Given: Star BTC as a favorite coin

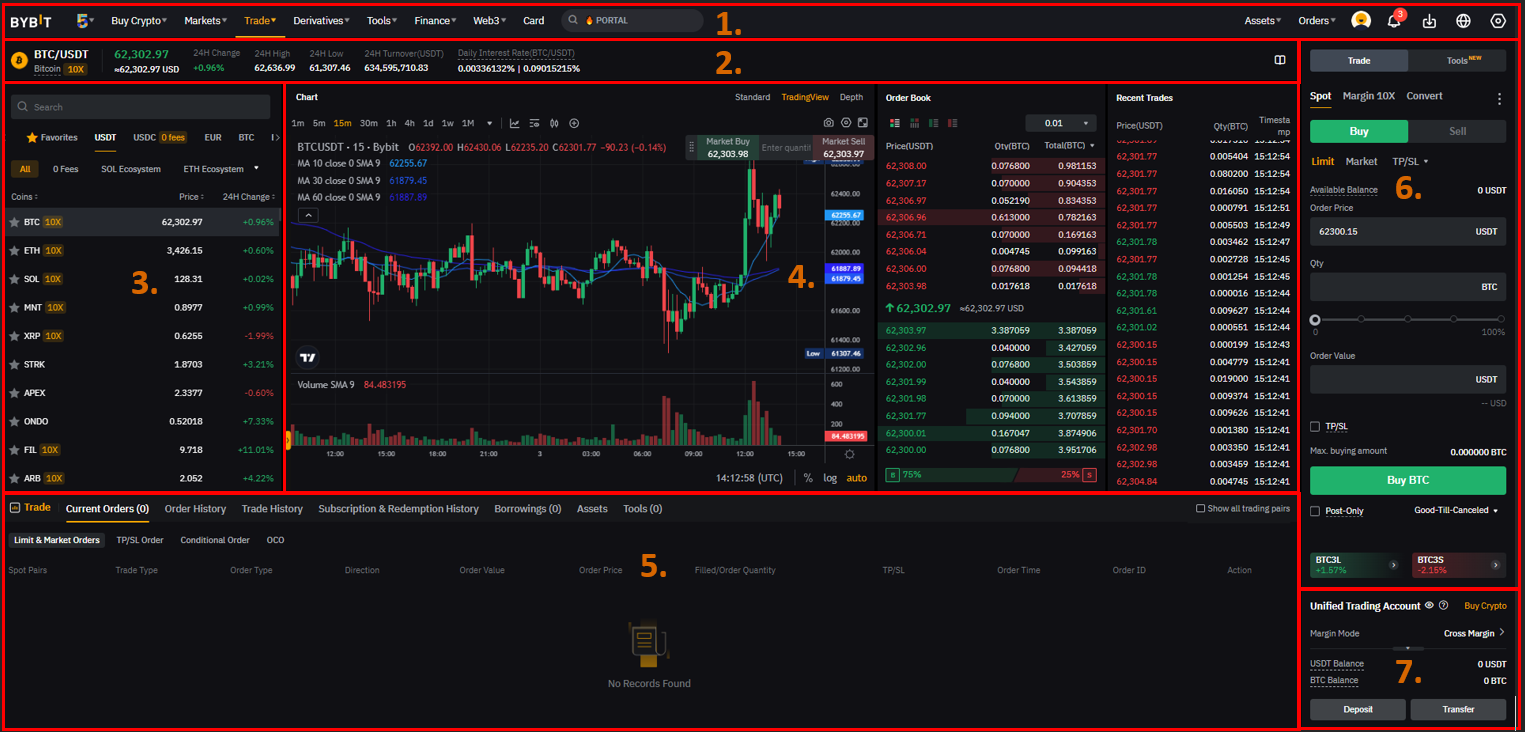Looking at the screenshot, I should pyautogui.click(x=14, y=222).
